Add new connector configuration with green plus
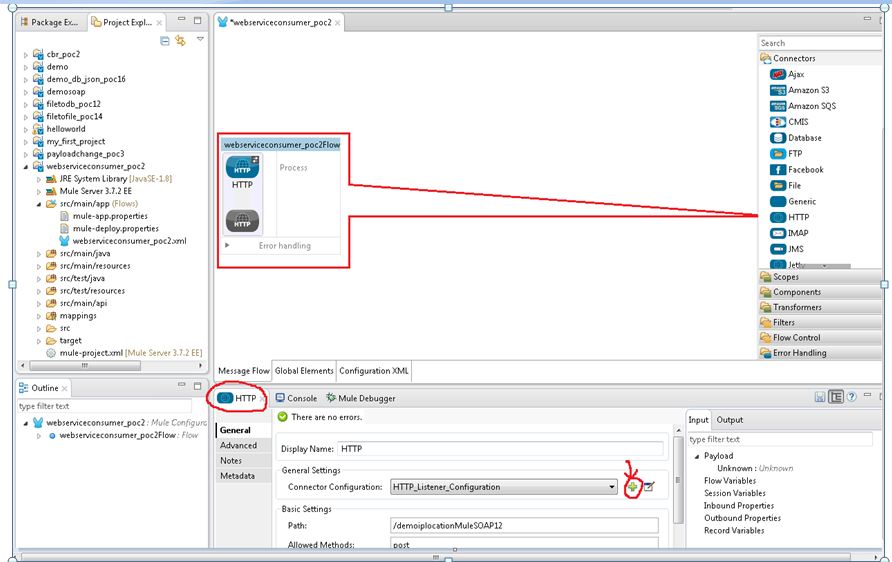The height and width of the screenshot is (562, 892). pos(632,487)
